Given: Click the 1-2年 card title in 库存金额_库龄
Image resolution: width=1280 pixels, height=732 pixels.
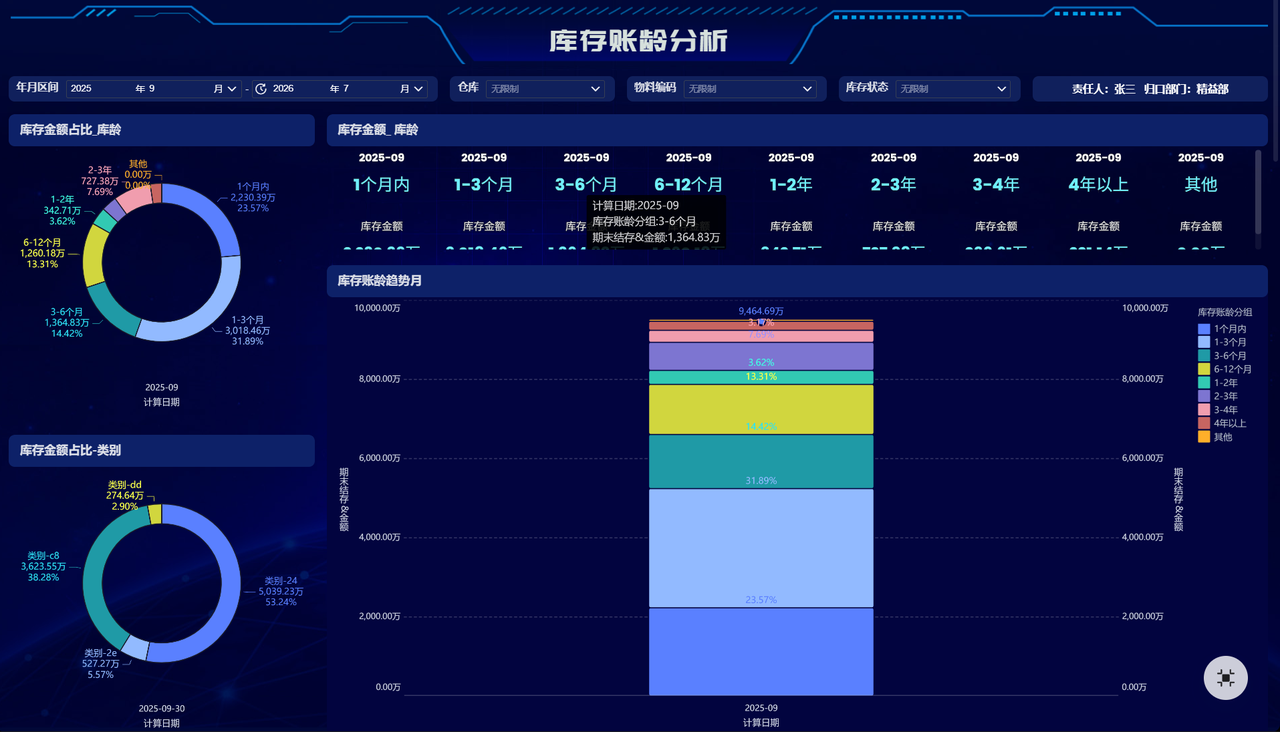Looking at the screenshot, I should click(x=791, y=185).
